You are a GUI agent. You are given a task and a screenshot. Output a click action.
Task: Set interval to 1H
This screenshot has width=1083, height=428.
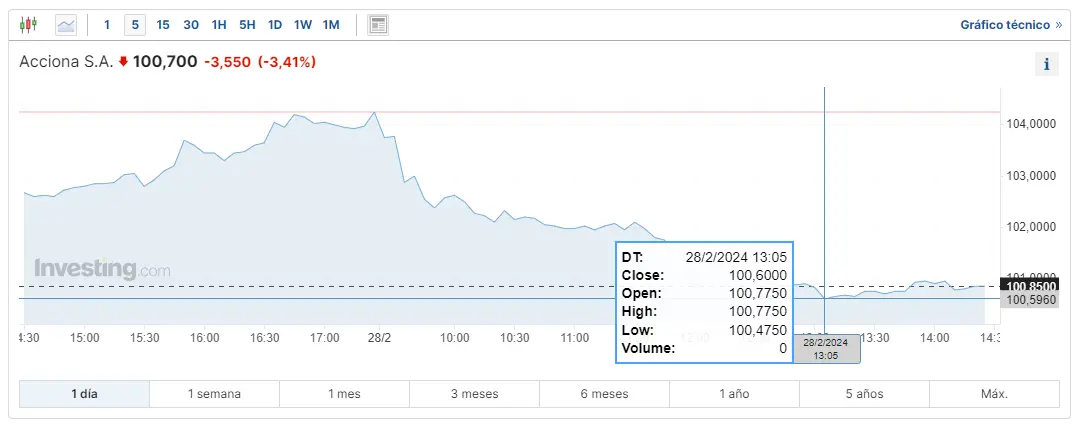tap(219, 24)
